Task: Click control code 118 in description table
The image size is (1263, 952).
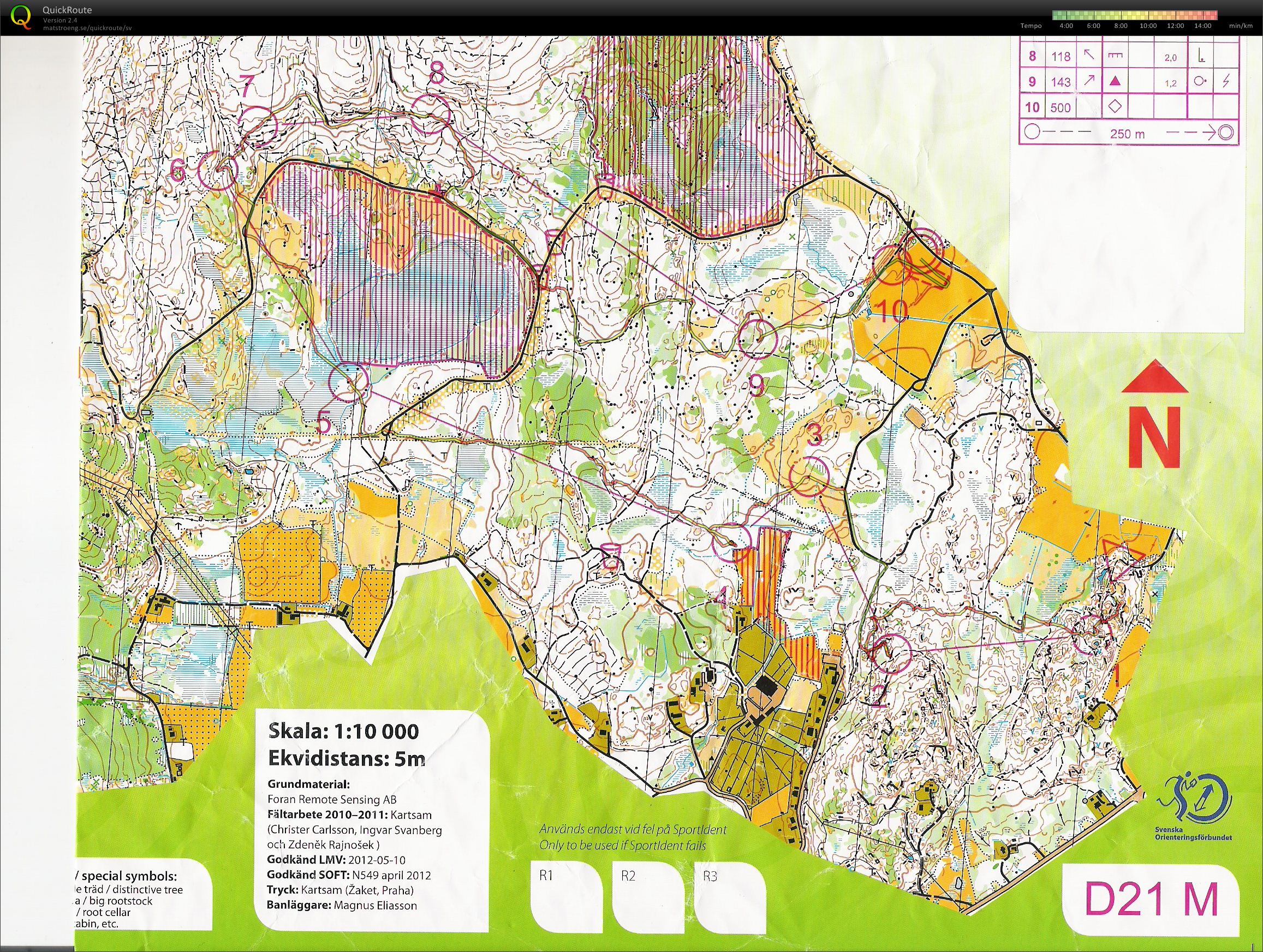Action: (x=1061, y=56)
